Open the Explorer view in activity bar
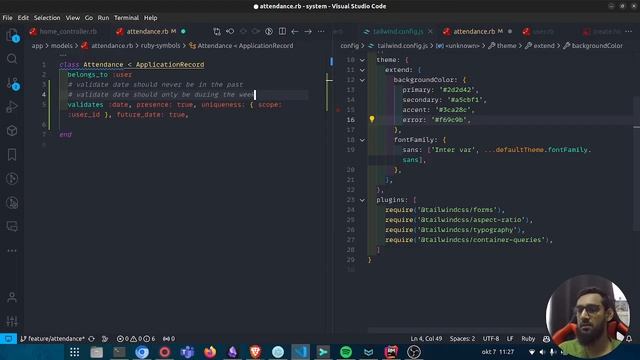640x360 pixels. coord(12,36)
